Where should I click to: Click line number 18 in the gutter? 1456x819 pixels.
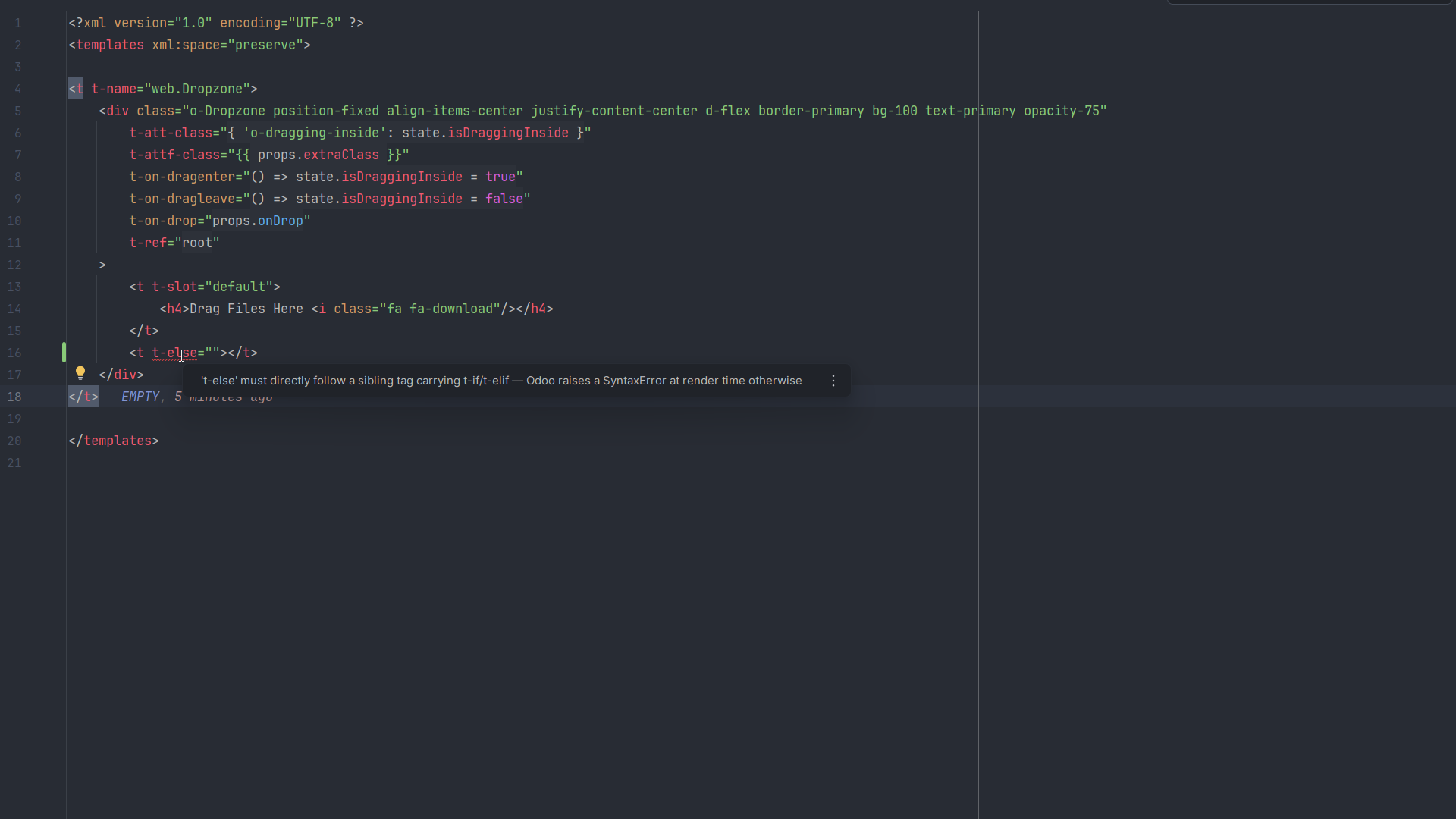[14, 397]
